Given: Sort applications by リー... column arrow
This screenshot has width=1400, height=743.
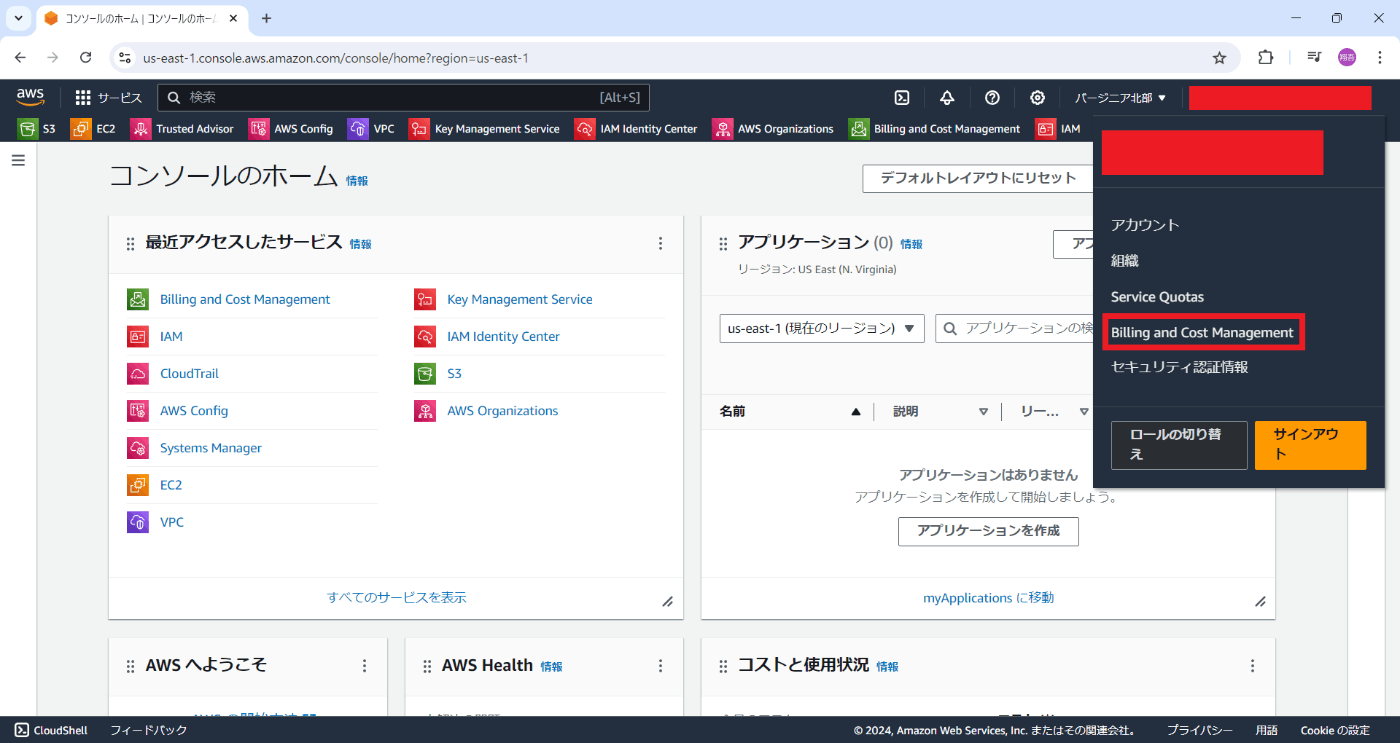Looking at the screenshot, I should [x=1084, y=412].
